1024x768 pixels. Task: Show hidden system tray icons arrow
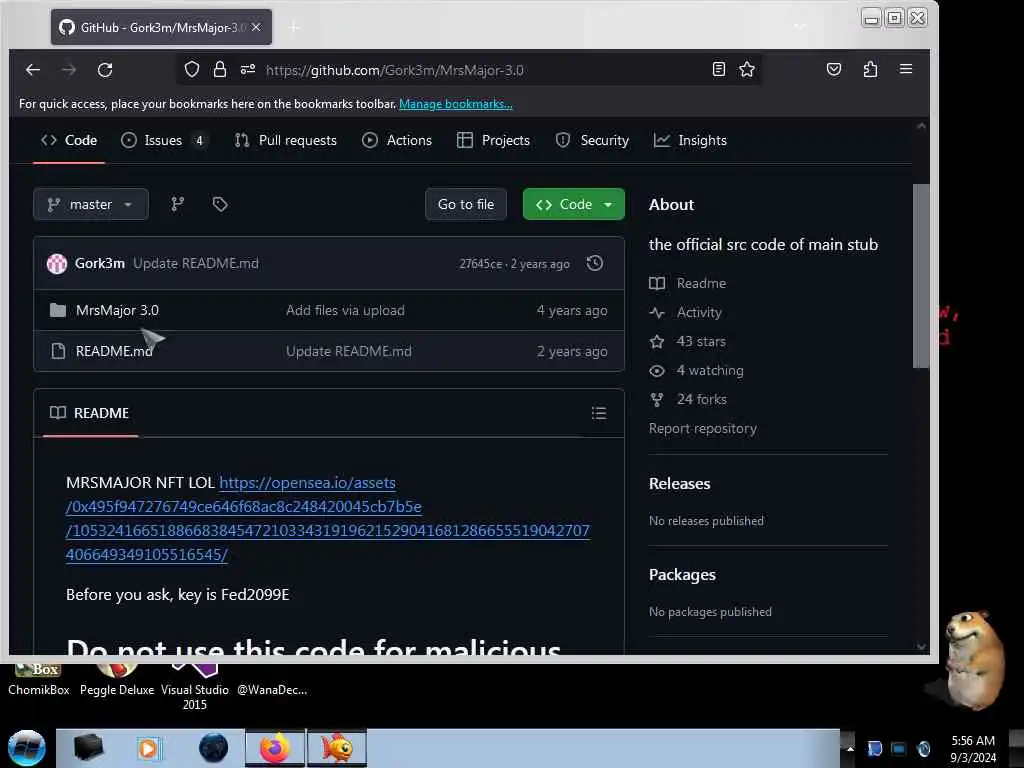point(850,749)
